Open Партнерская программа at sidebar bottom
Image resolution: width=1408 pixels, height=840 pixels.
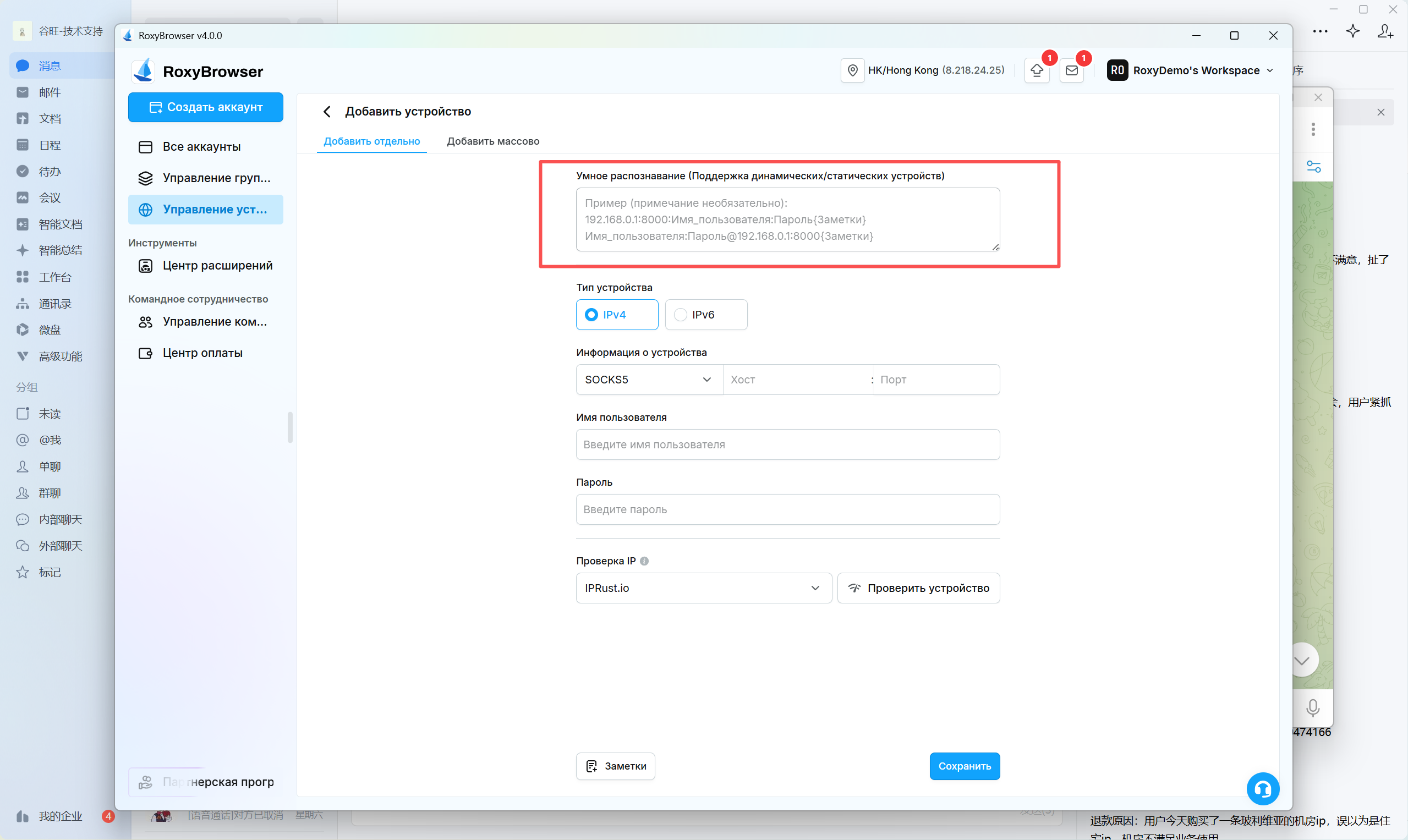[x=206, y=782]
